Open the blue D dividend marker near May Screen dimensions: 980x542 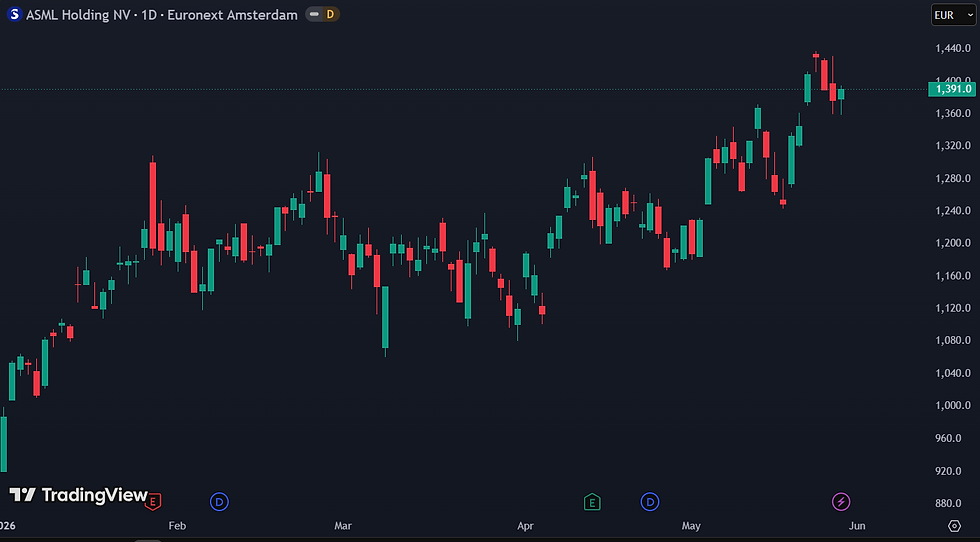tap(650, 501)
